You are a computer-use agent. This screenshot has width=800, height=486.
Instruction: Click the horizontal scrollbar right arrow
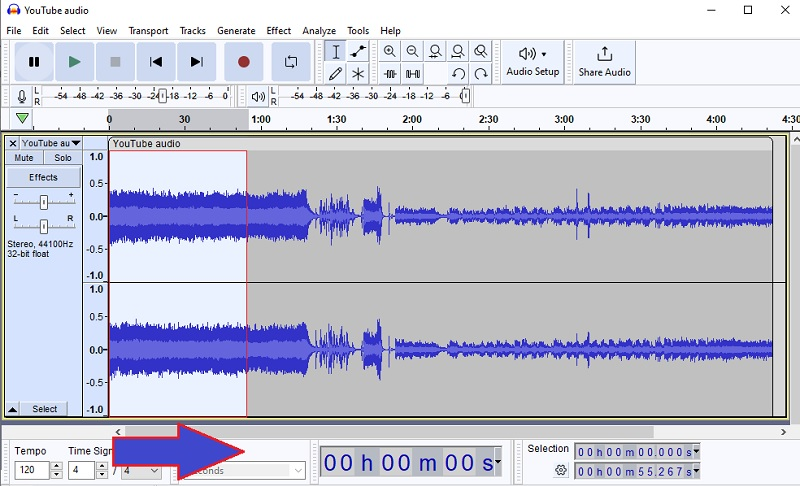(x=783, y=432)
